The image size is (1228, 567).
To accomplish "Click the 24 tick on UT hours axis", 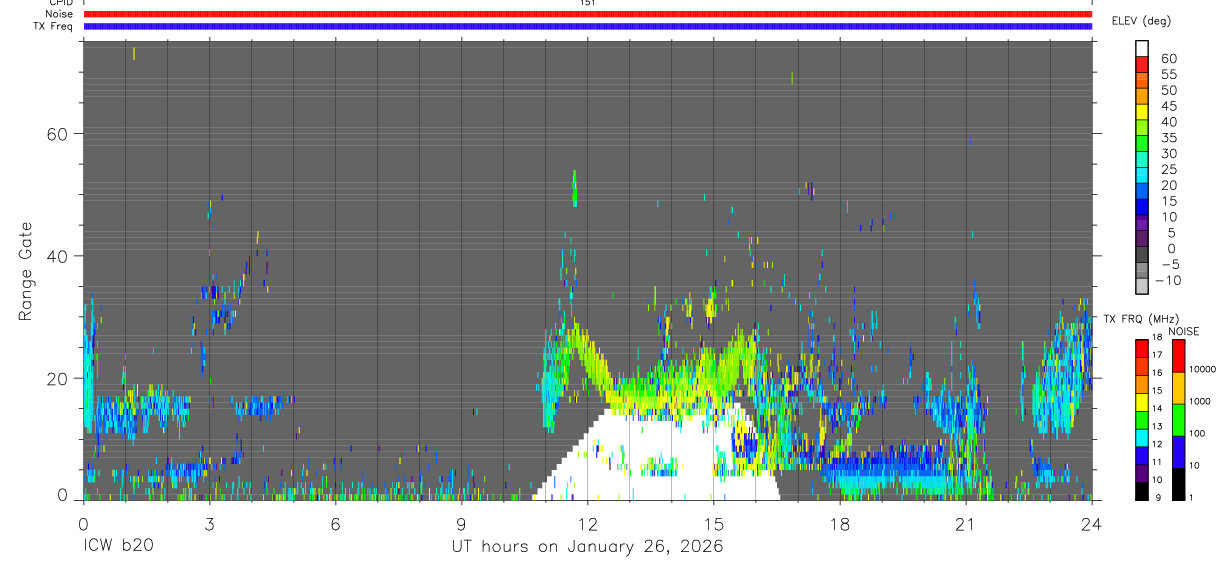I will (x=1092, y=523).
